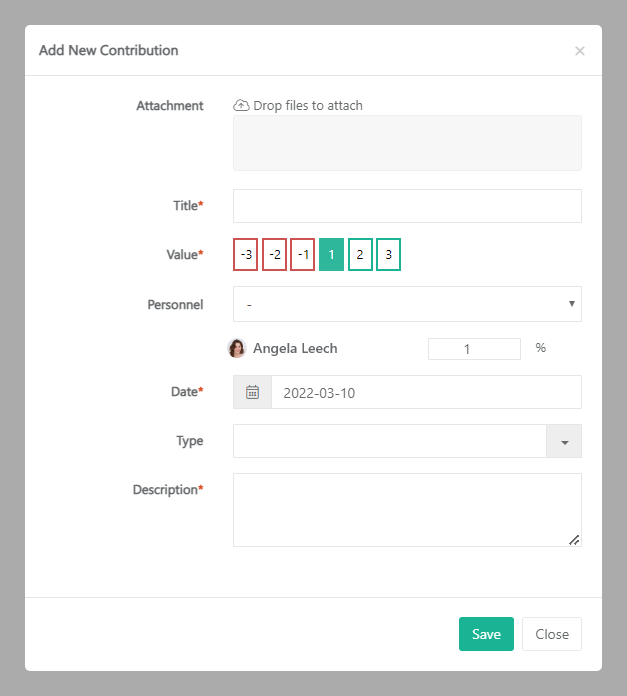Click the Type combo box field
The width and height of the screenshot is (627, 696).
pos(389,441)
